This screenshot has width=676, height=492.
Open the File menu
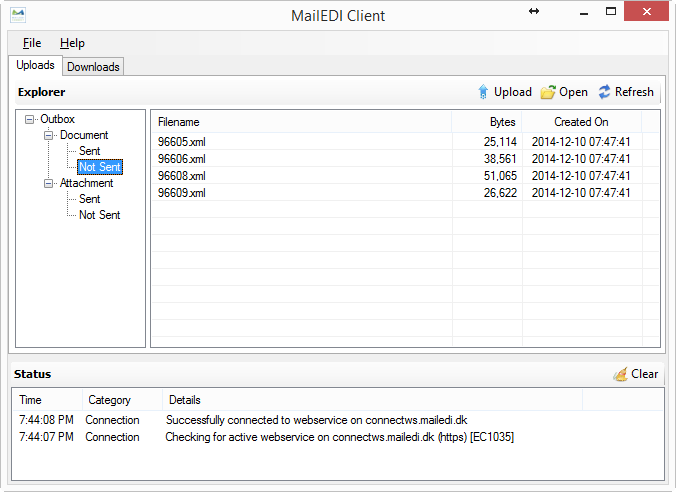pyautogui.click(x=32, y=43)
